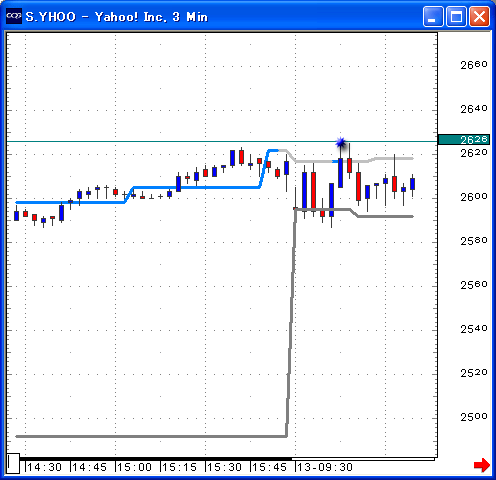Click the 2560 price scale label
The image size is (496, 480).
click(x=474, y=285)
